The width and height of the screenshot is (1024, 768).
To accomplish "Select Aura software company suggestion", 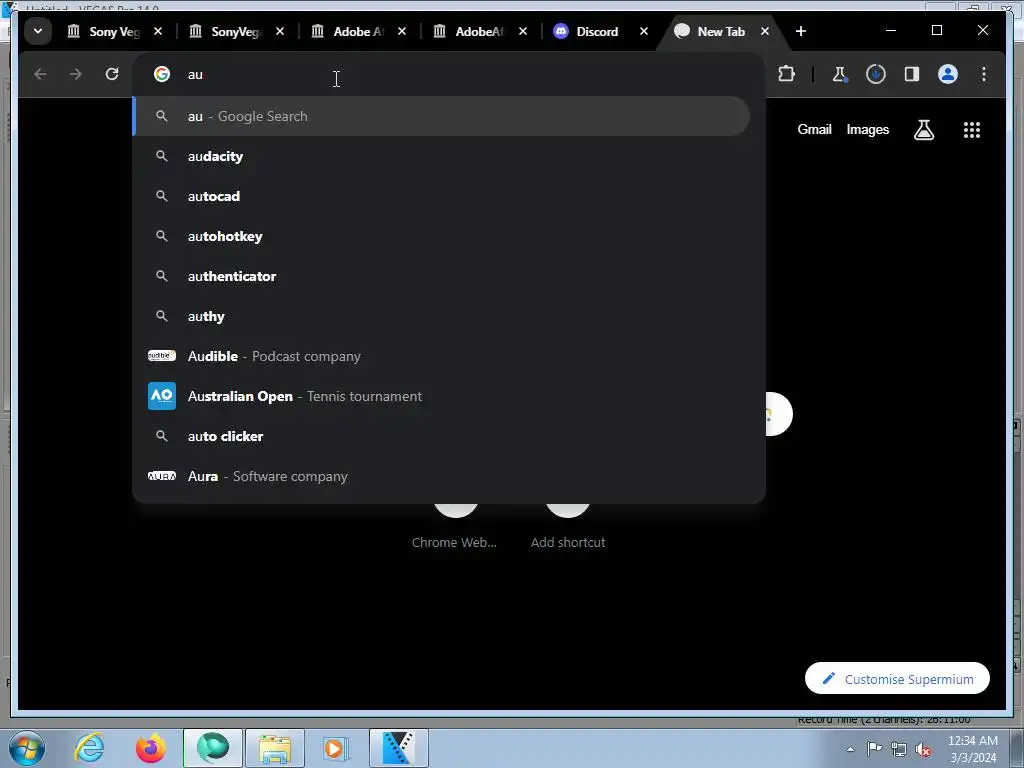I will click(441, 476).
